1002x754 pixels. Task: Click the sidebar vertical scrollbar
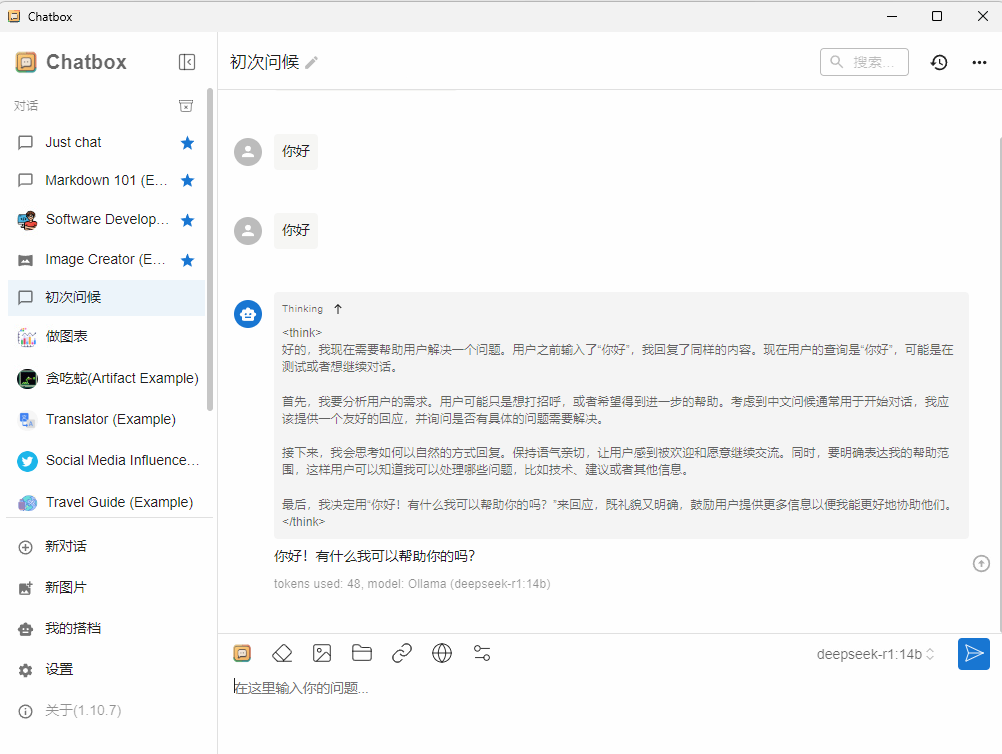coord(210,249)
